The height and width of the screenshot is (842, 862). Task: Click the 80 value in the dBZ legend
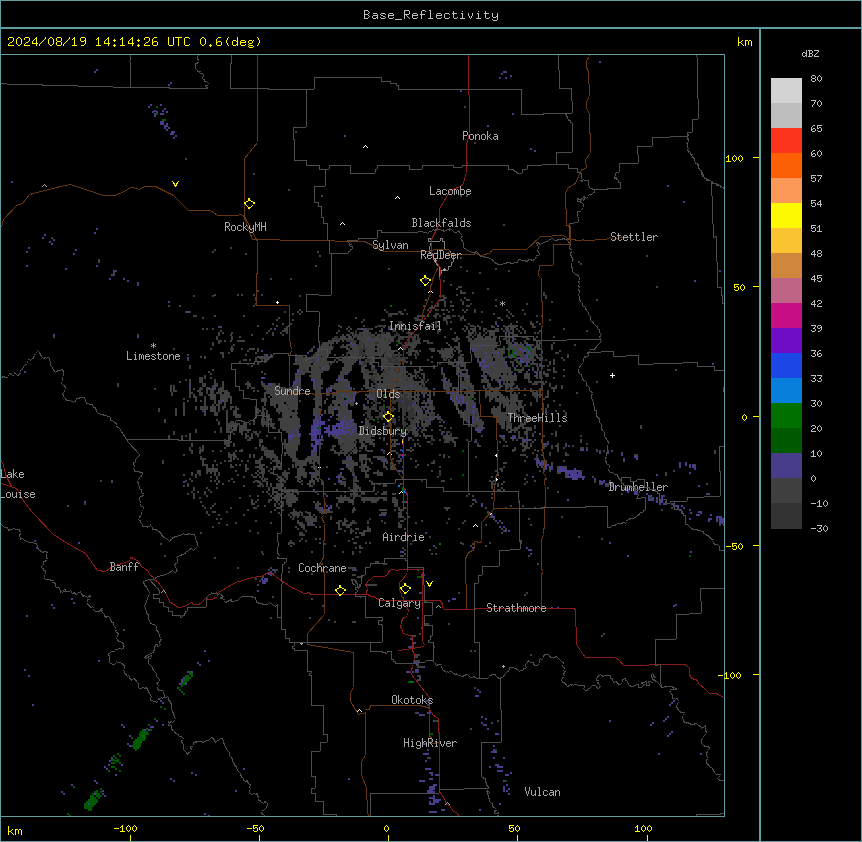point(816,79)
